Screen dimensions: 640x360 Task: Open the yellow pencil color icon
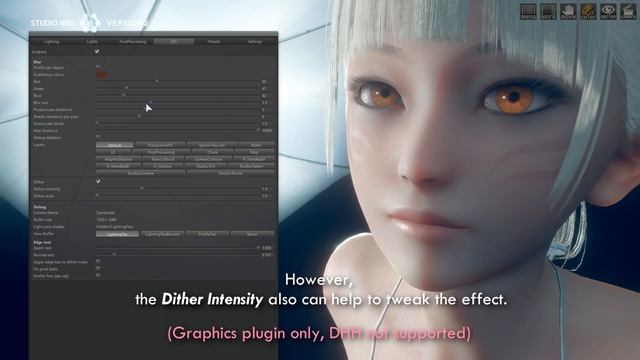pos(588,11)
